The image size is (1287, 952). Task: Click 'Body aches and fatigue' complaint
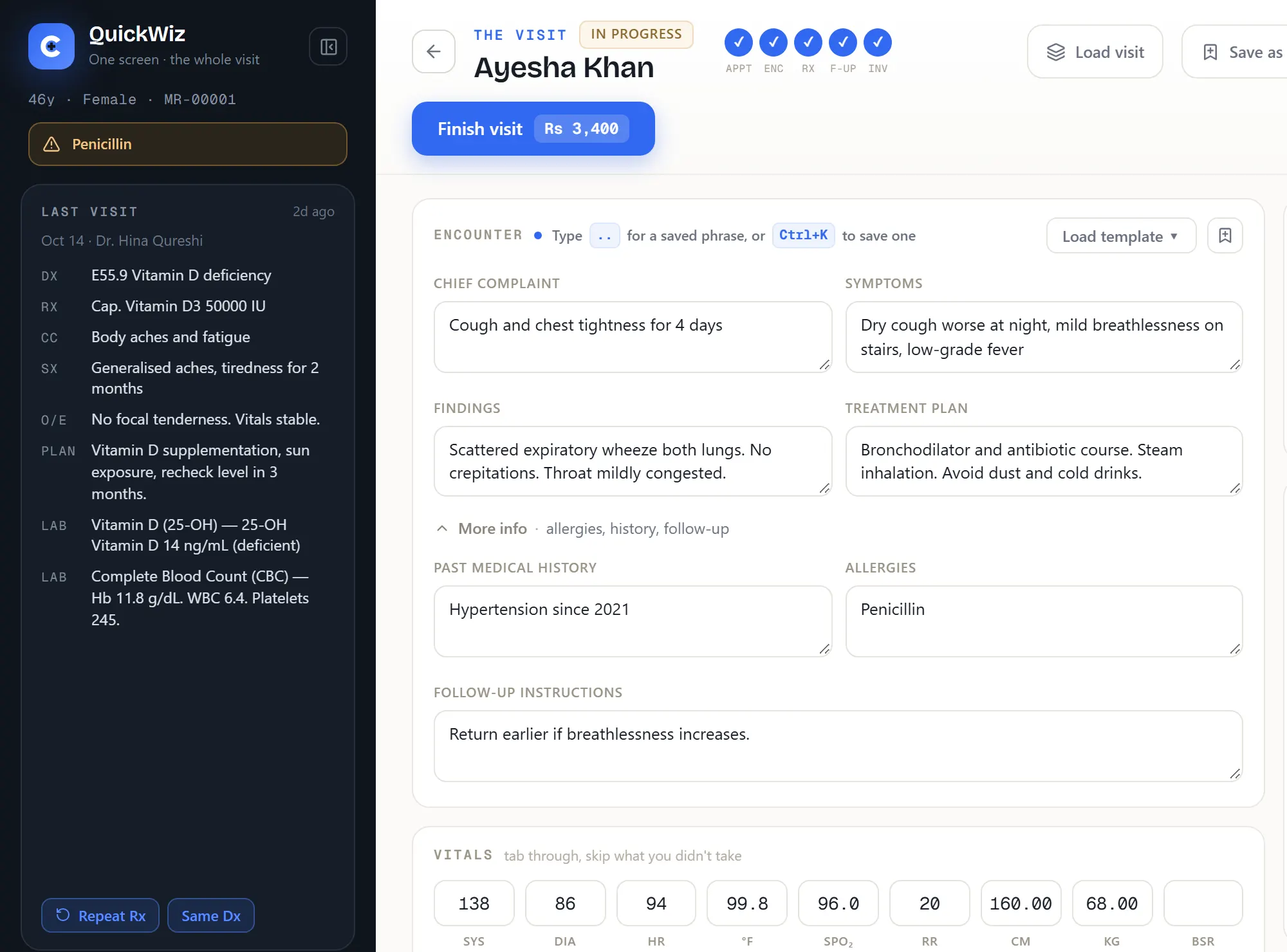pos(171,337)
